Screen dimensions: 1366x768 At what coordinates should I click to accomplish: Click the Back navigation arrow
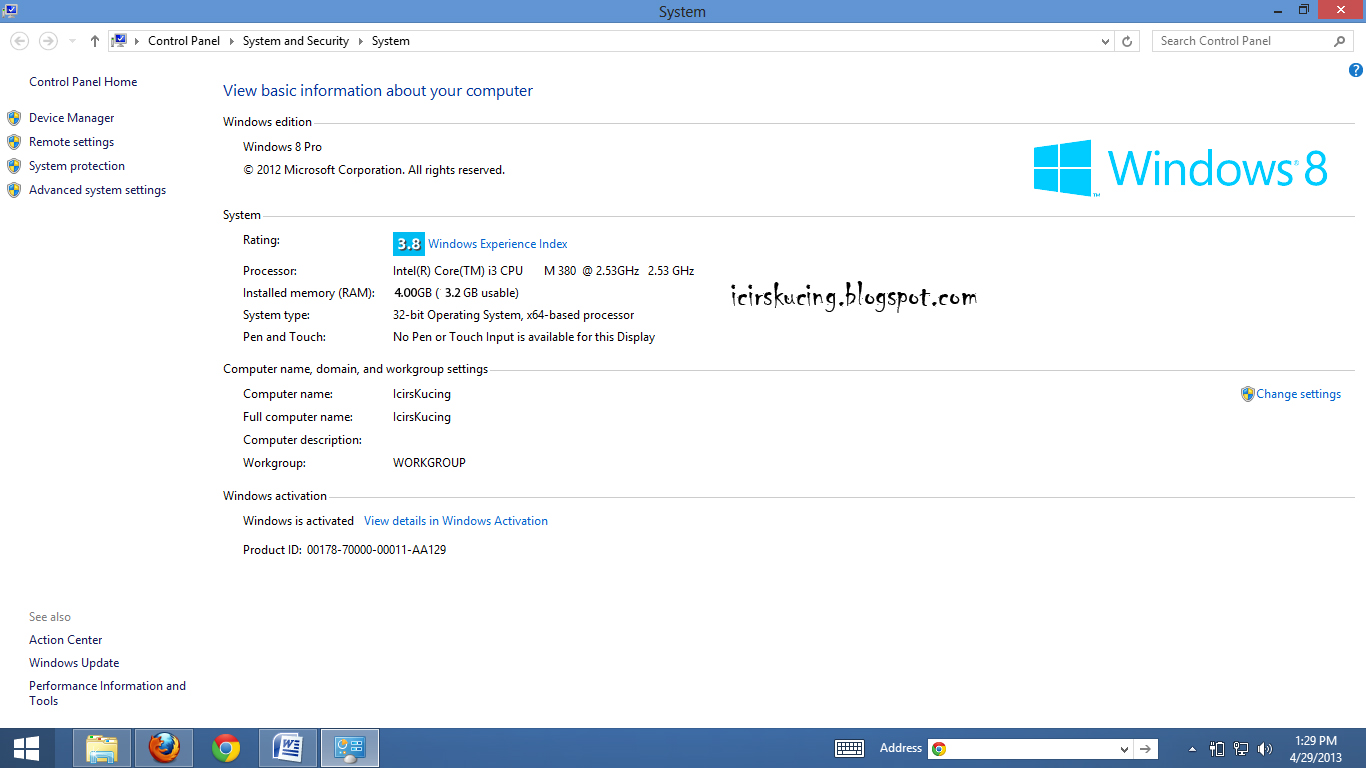tap(19, 41)
